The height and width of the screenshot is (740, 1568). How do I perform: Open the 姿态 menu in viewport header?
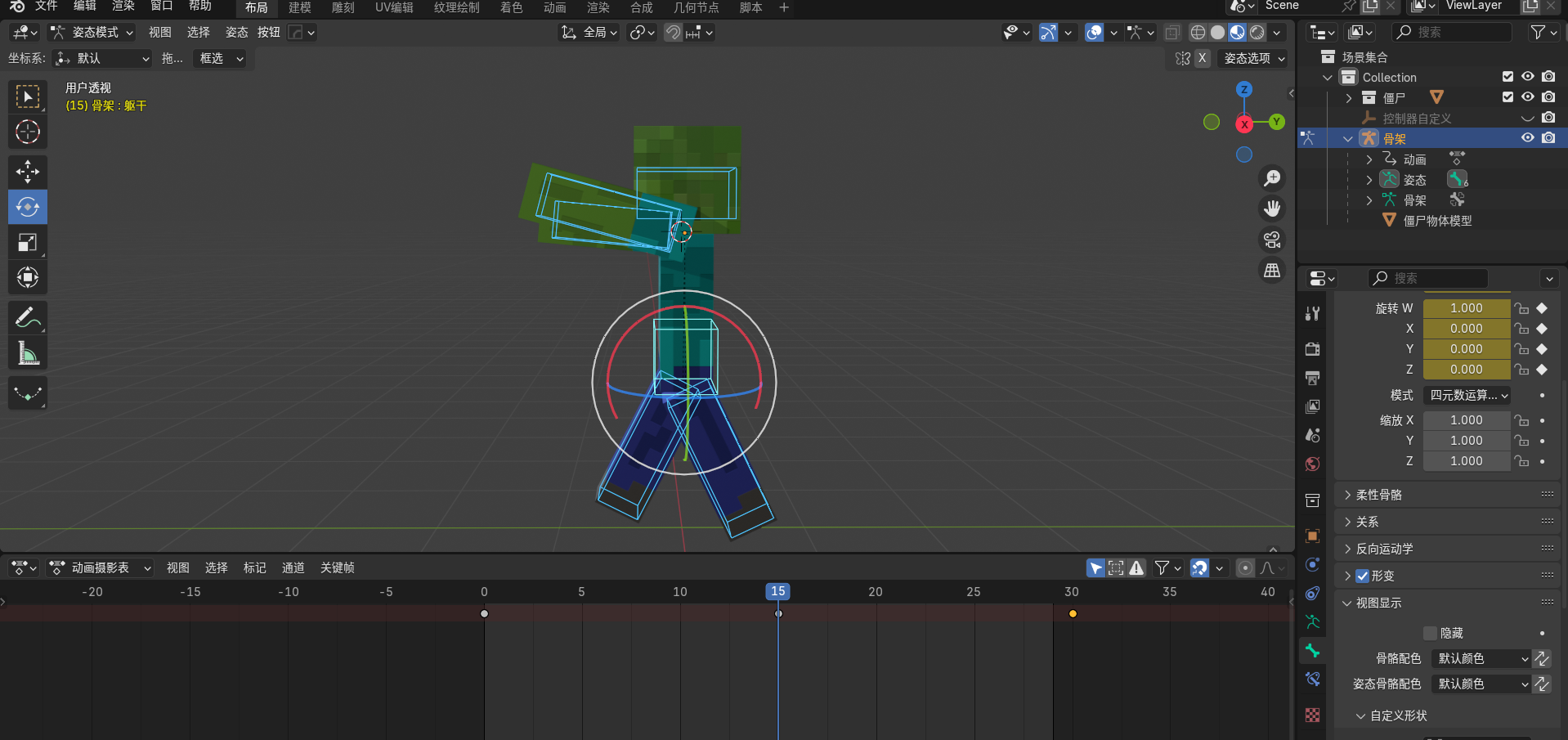pos(236,33)
